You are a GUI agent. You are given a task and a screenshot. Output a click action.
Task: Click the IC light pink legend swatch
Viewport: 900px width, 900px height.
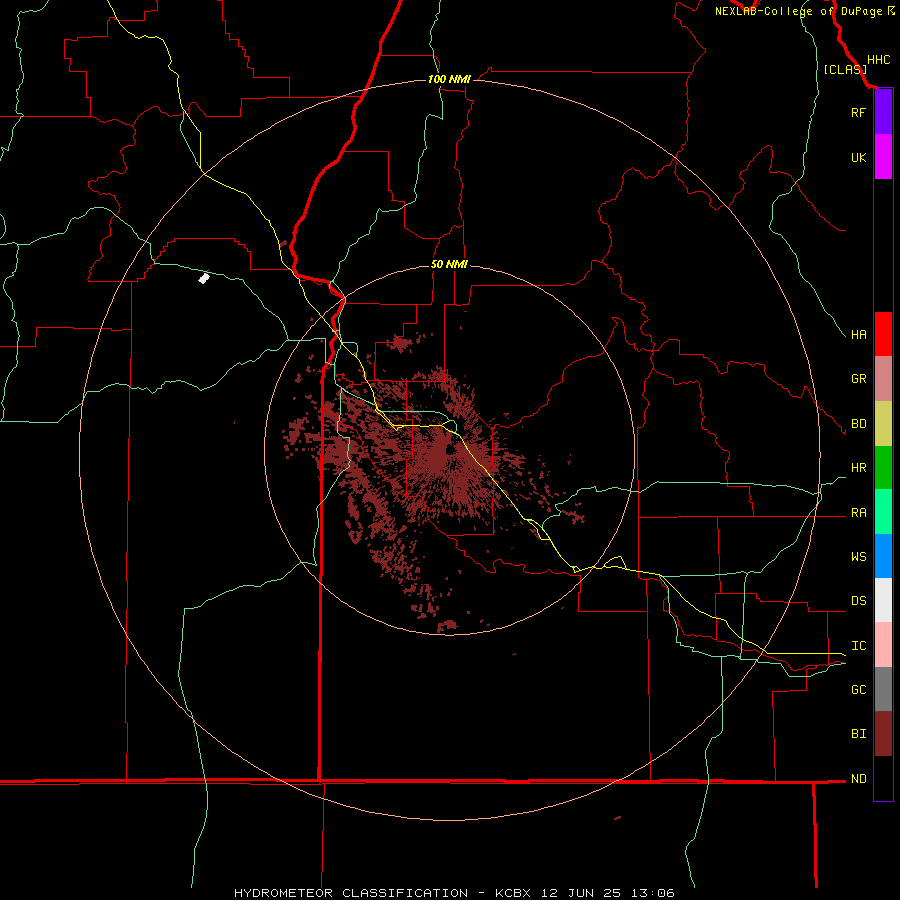[883, 645]
